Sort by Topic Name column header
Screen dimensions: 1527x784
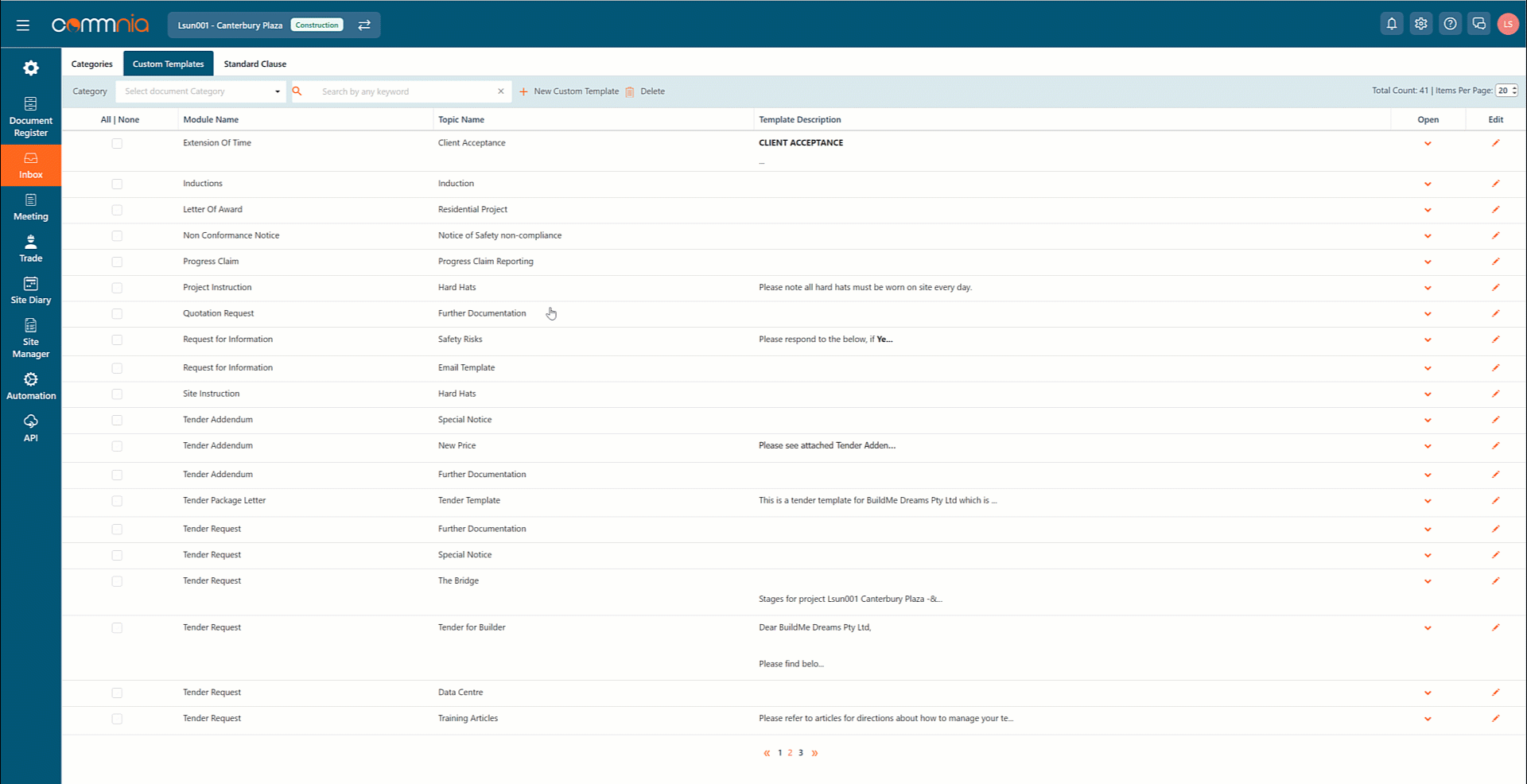pos(461,120)
